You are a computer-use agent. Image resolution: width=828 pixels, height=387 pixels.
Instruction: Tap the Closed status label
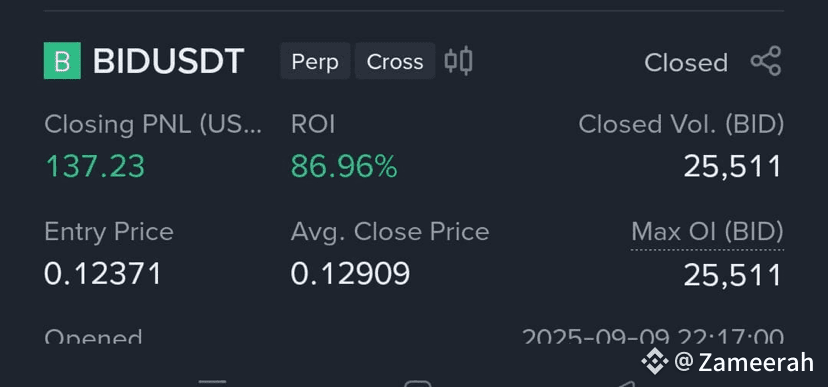point(686,63)
